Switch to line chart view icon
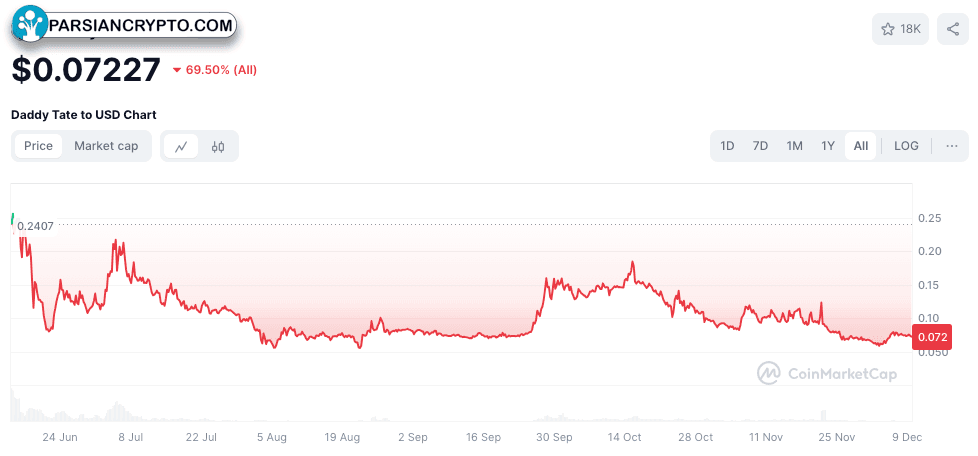The height and width of the screenshot is (456, 978). pyautogui.click(x=181, y=147)
